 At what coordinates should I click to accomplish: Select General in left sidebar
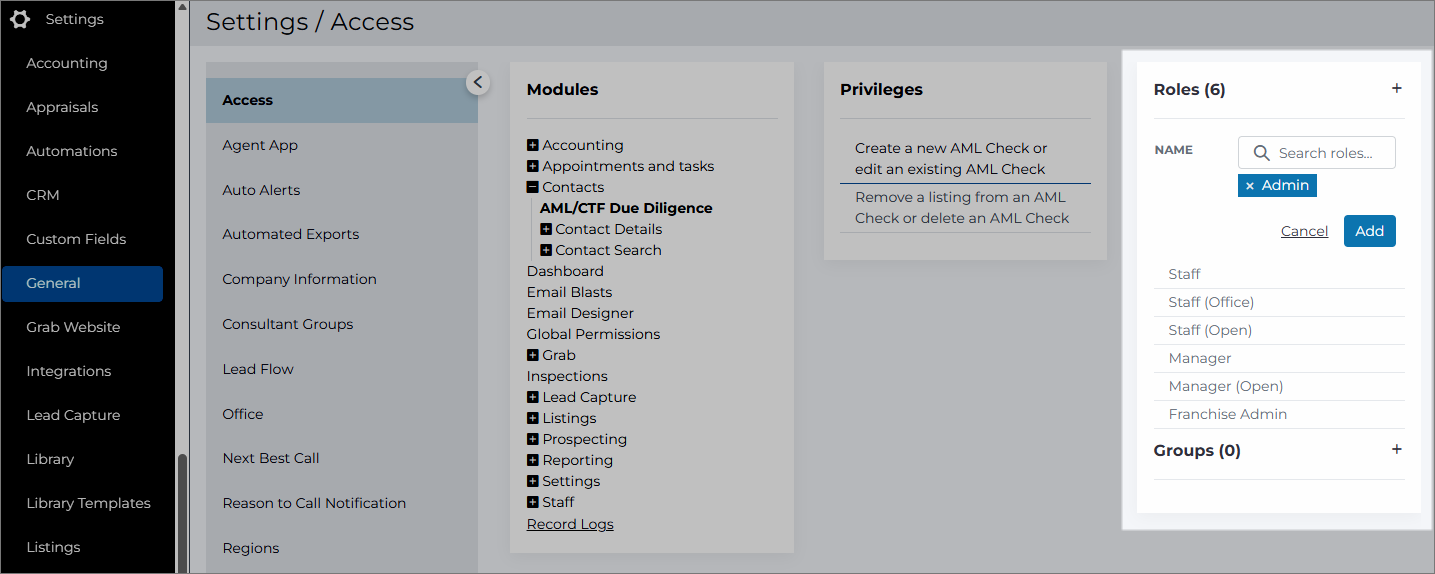[82, 283]
